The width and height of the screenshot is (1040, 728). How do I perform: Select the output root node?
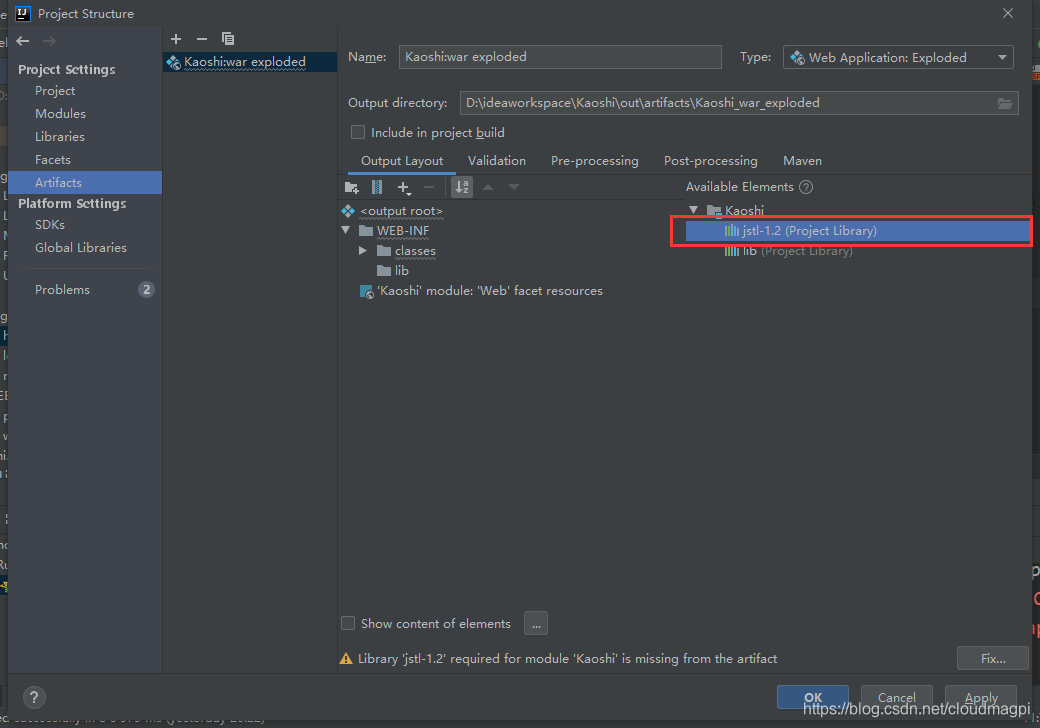(x=401, y=211)
